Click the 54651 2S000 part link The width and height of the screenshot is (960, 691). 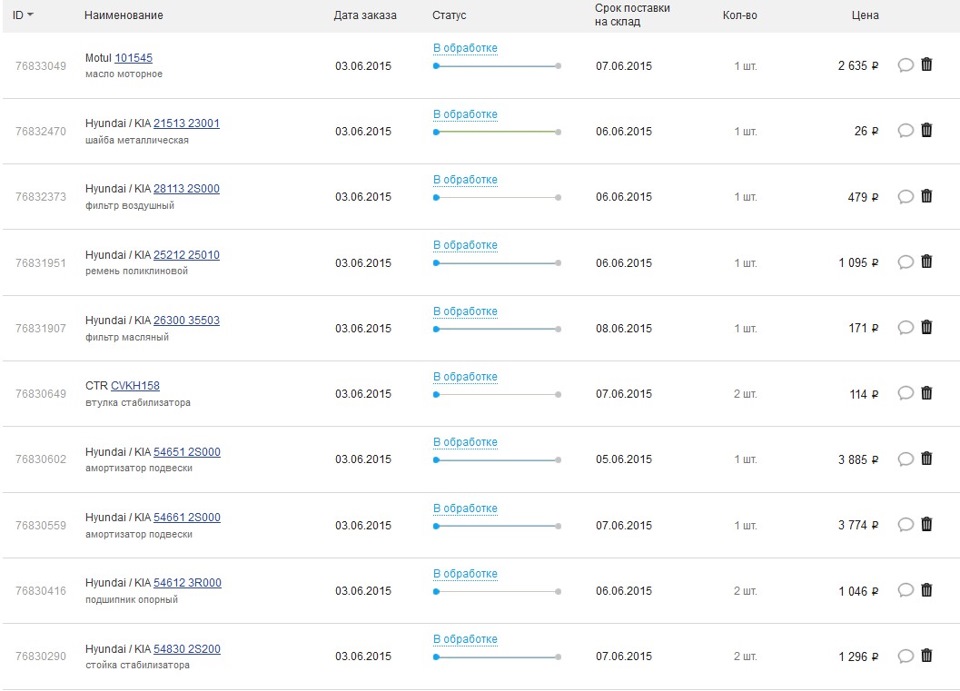pyautogui.click(x=187, y=452)
